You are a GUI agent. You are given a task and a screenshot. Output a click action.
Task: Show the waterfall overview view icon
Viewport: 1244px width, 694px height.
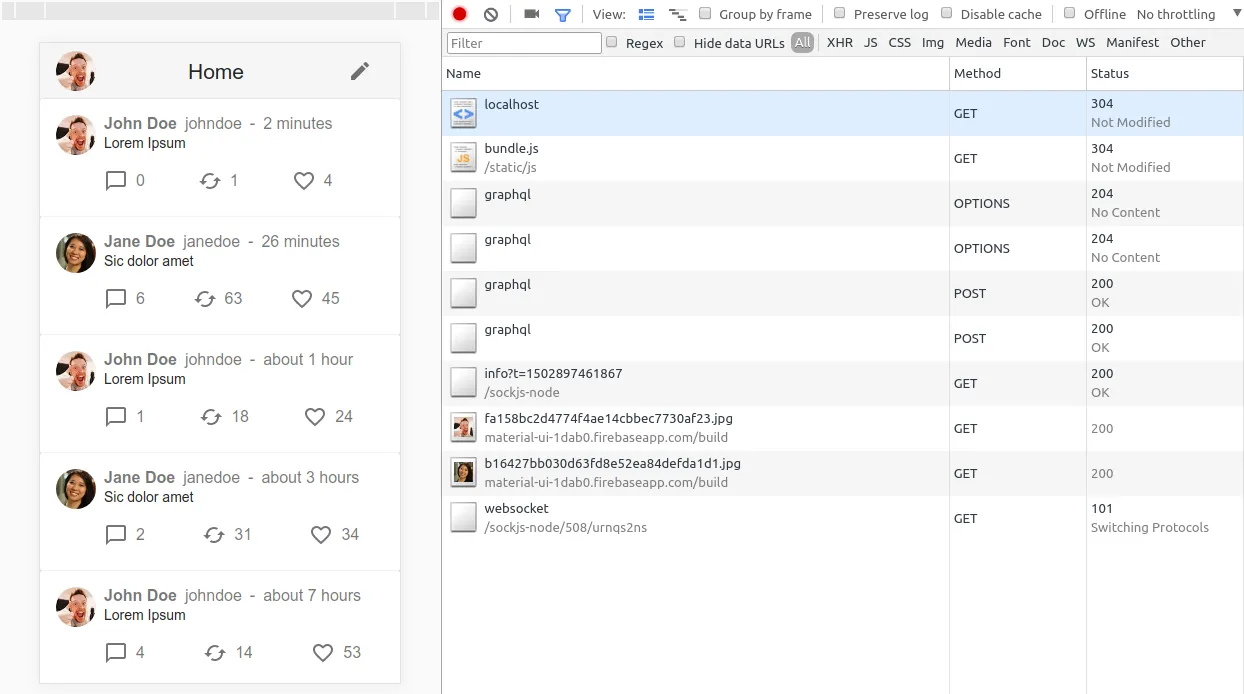(677, 14)
